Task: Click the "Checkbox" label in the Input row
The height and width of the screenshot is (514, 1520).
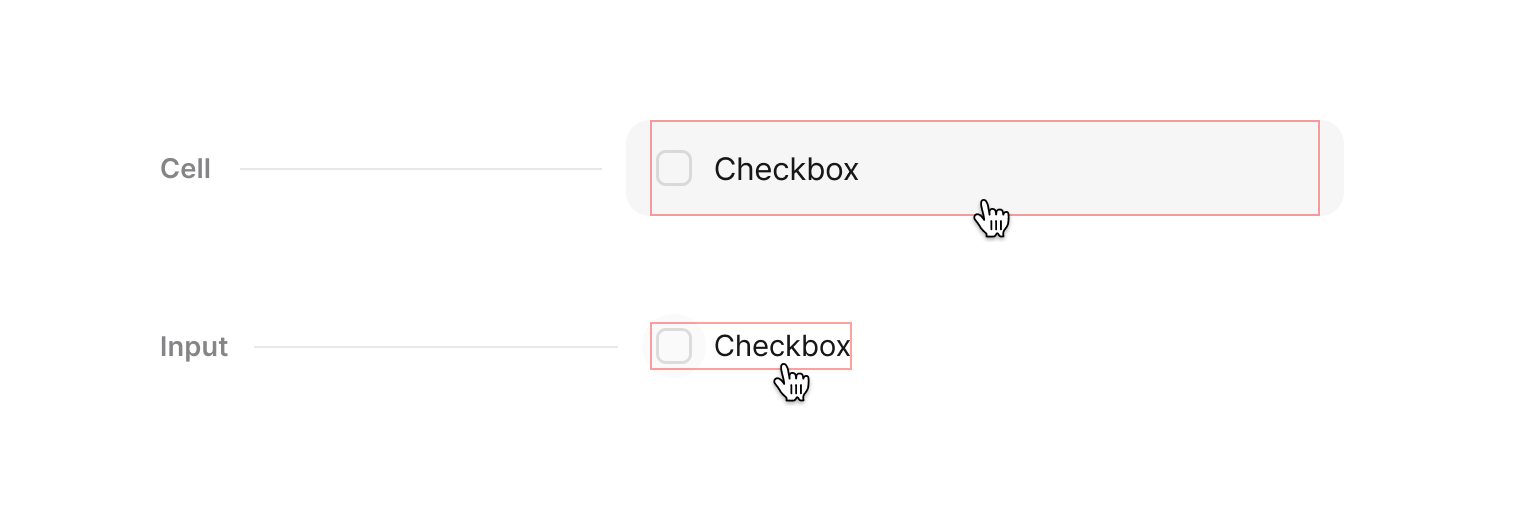Action: coord(782,346)
